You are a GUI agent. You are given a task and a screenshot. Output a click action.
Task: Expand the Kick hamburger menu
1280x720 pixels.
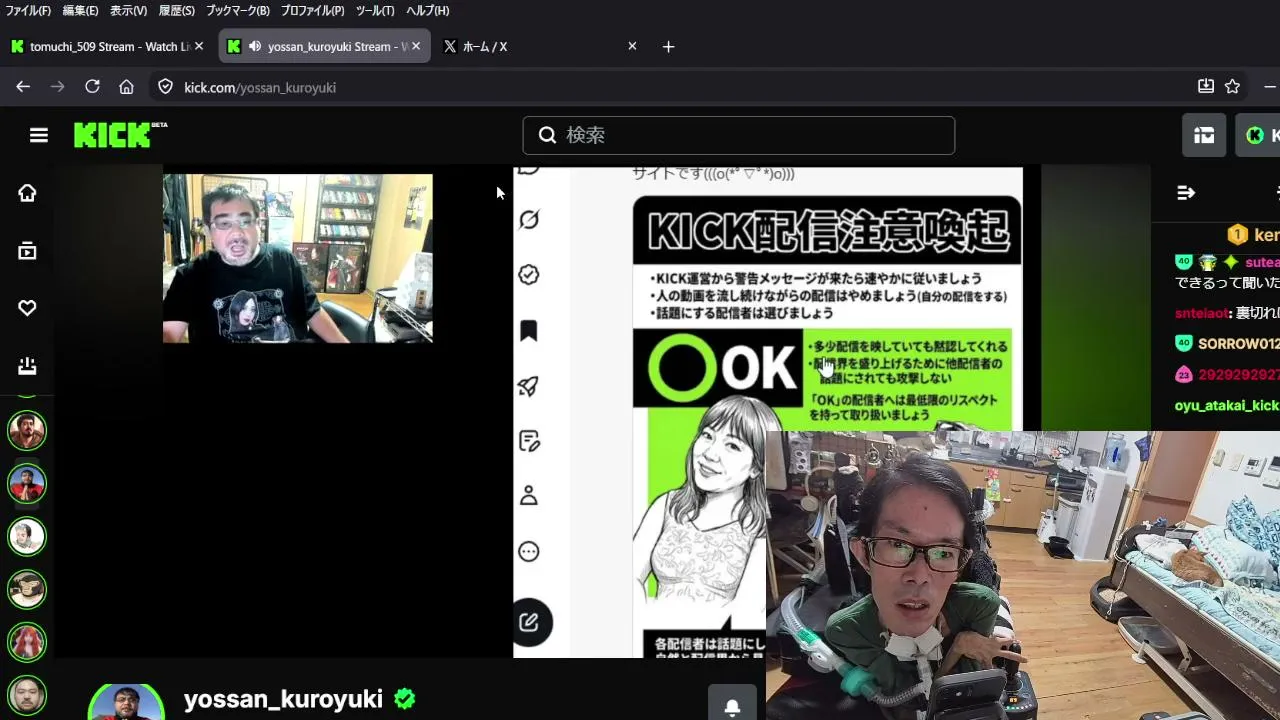(x=39, y=135)
